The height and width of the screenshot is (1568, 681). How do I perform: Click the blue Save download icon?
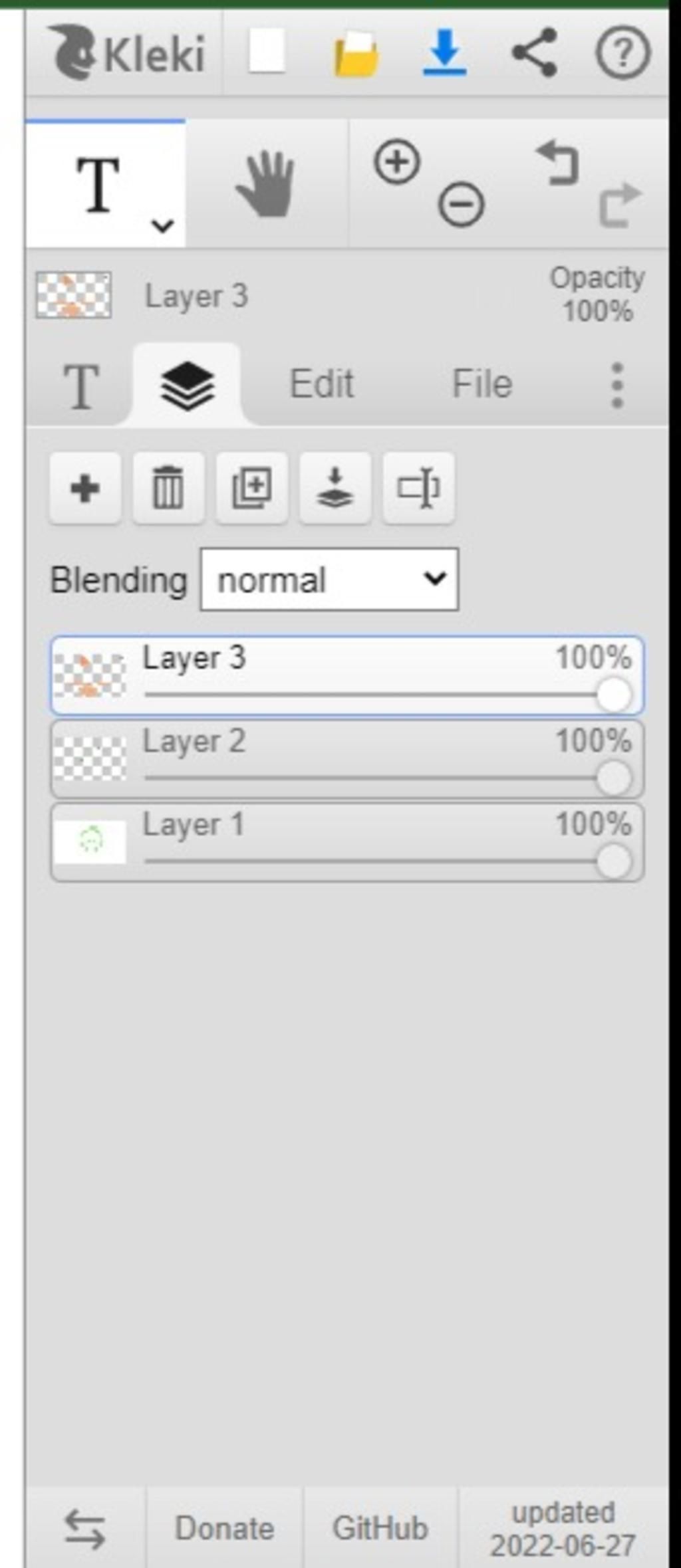coord(444,52)
